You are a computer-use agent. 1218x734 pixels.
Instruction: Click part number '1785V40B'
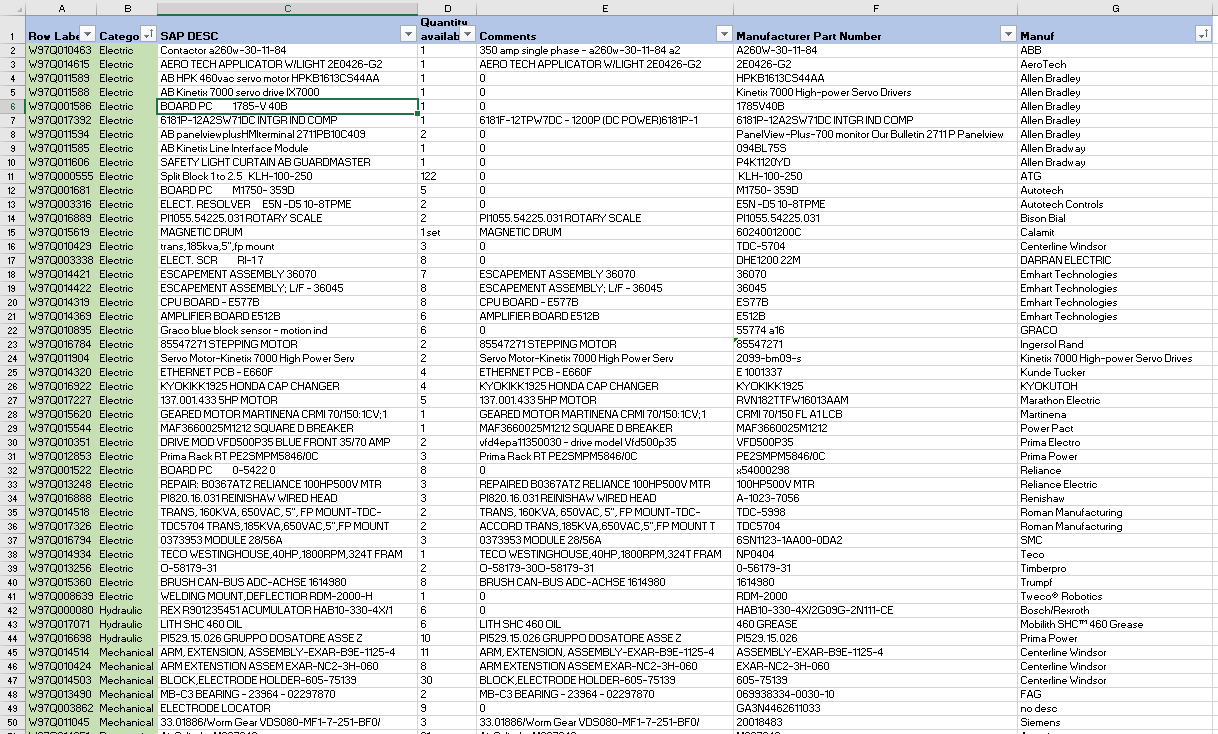(875, 106)
